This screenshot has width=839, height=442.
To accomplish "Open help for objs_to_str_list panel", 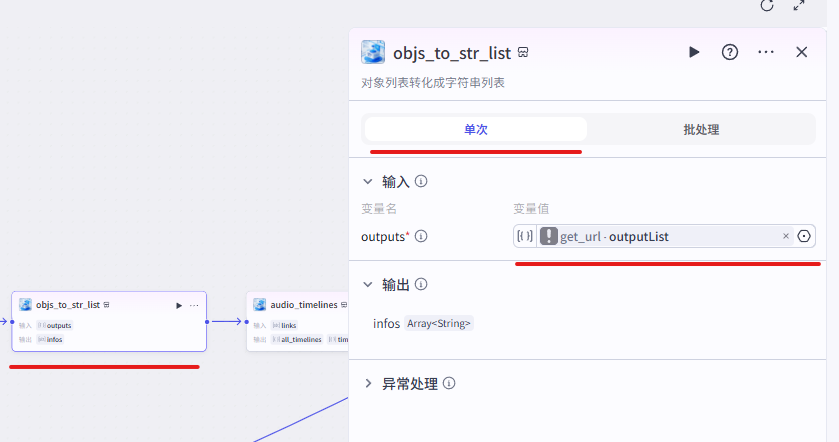I will pyautogui.click(x=730, y=52).
